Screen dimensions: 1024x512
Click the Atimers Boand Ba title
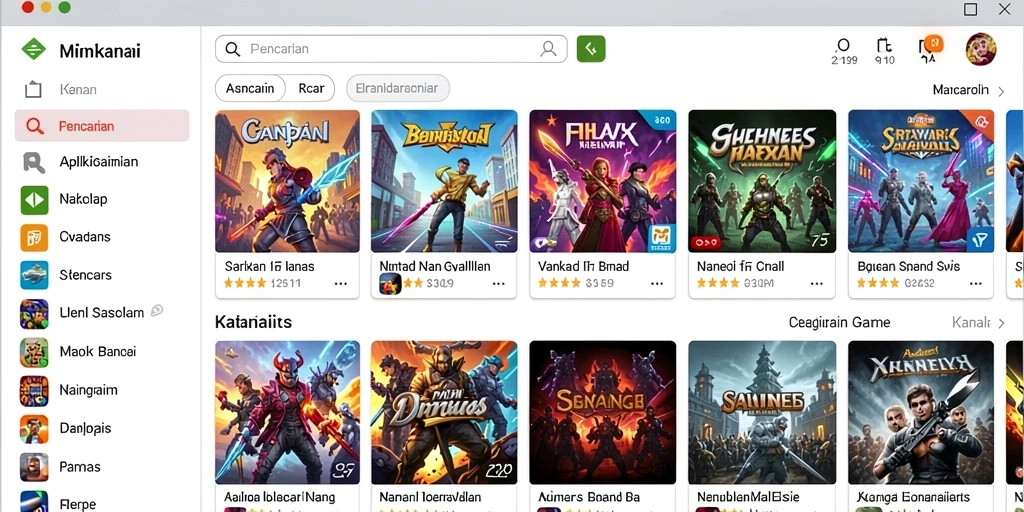pyautogui.click(x=589, y=498)
